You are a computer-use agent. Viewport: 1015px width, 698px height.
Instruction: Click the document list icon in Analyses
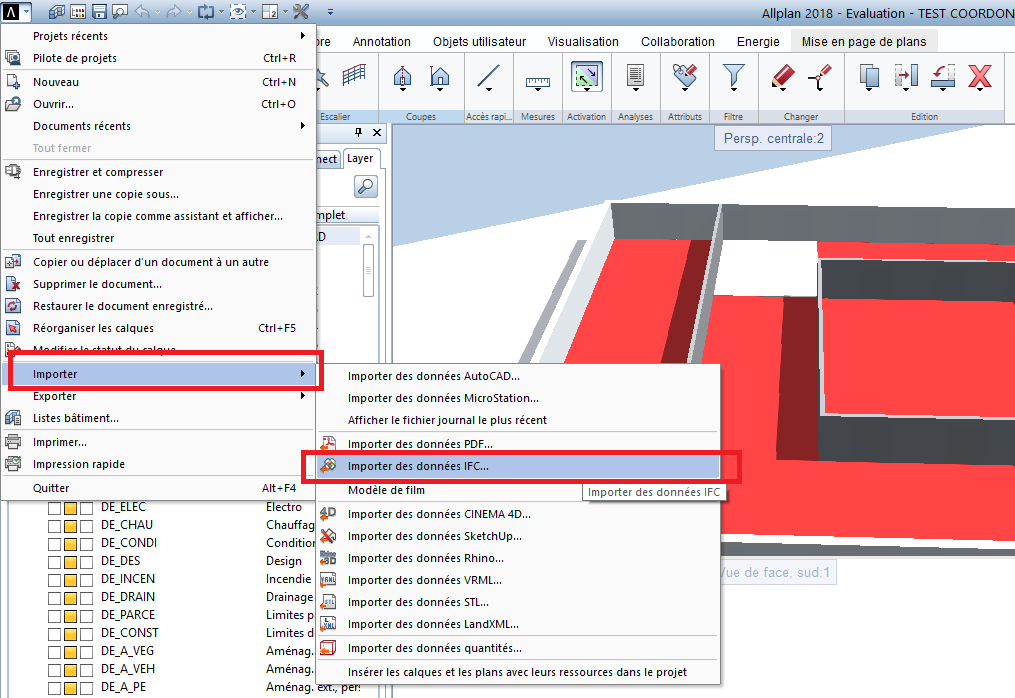635,76
